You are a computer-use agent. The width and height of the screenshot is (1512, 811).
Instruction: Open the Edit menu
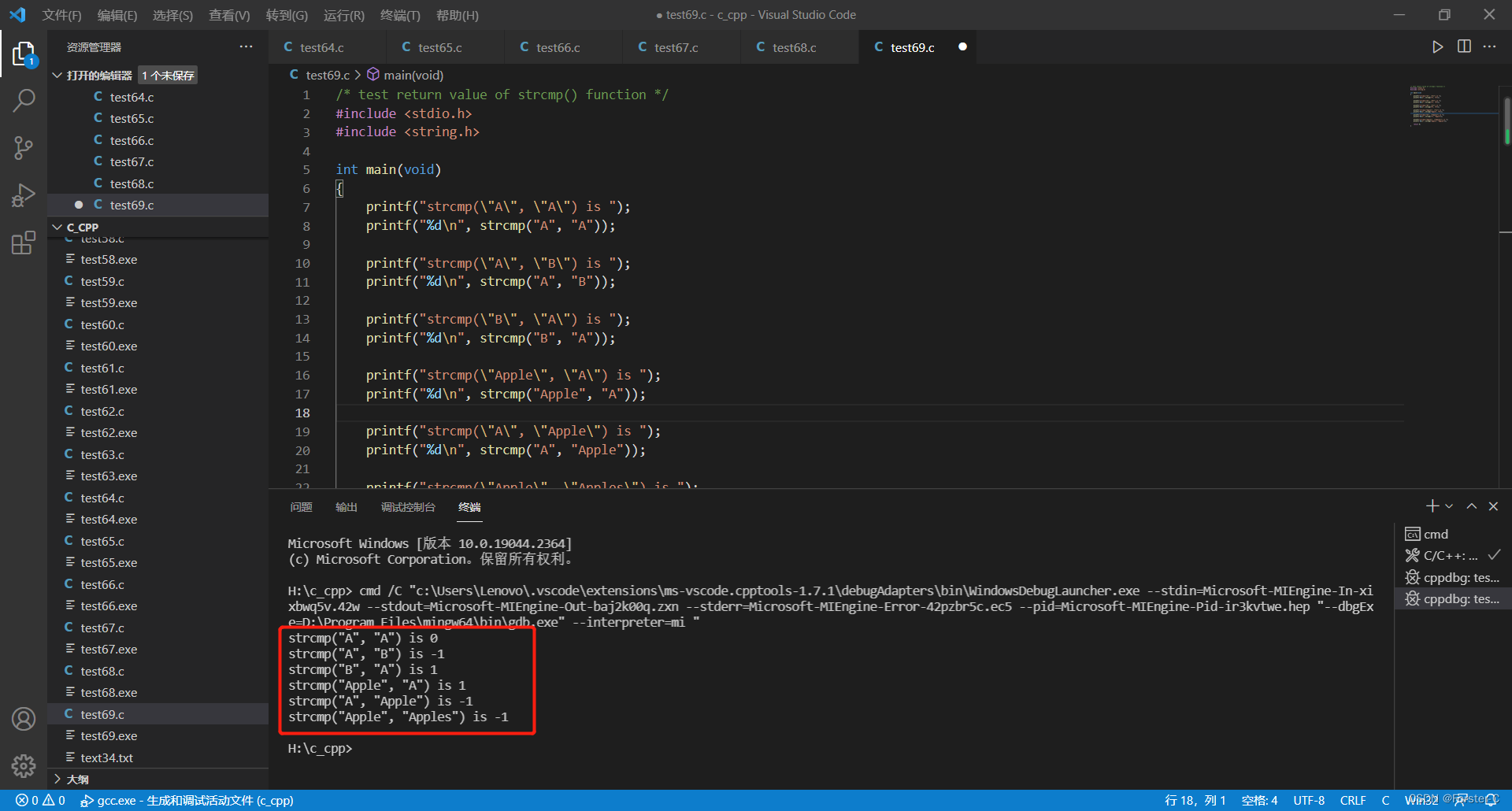click(x=117, y=15)
